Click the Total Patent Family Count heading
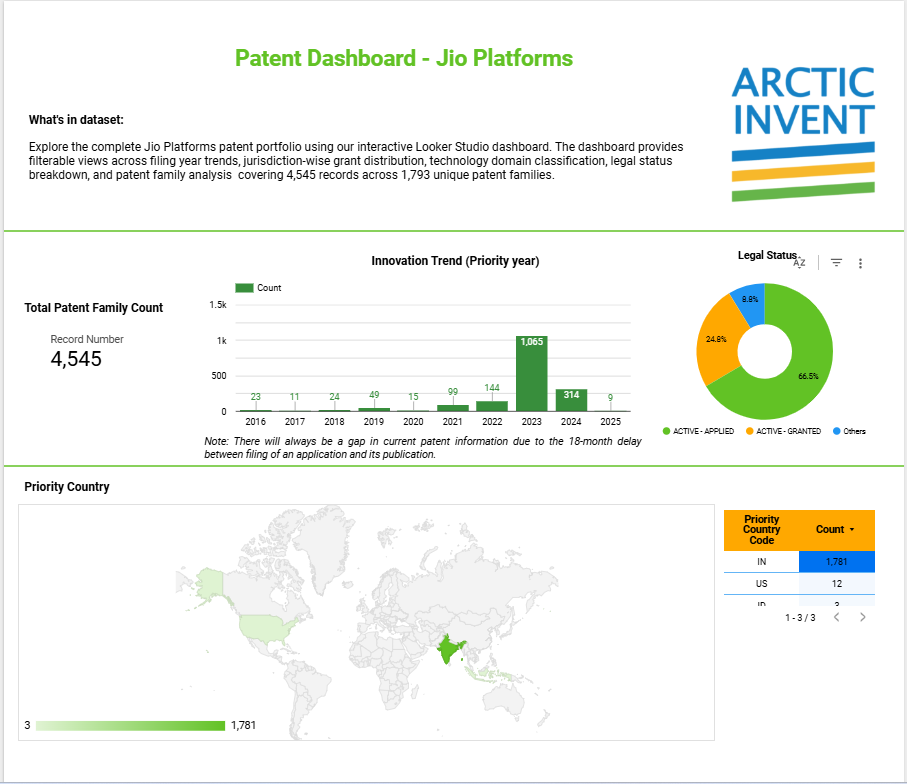907x784 pixels. (94, 308)
